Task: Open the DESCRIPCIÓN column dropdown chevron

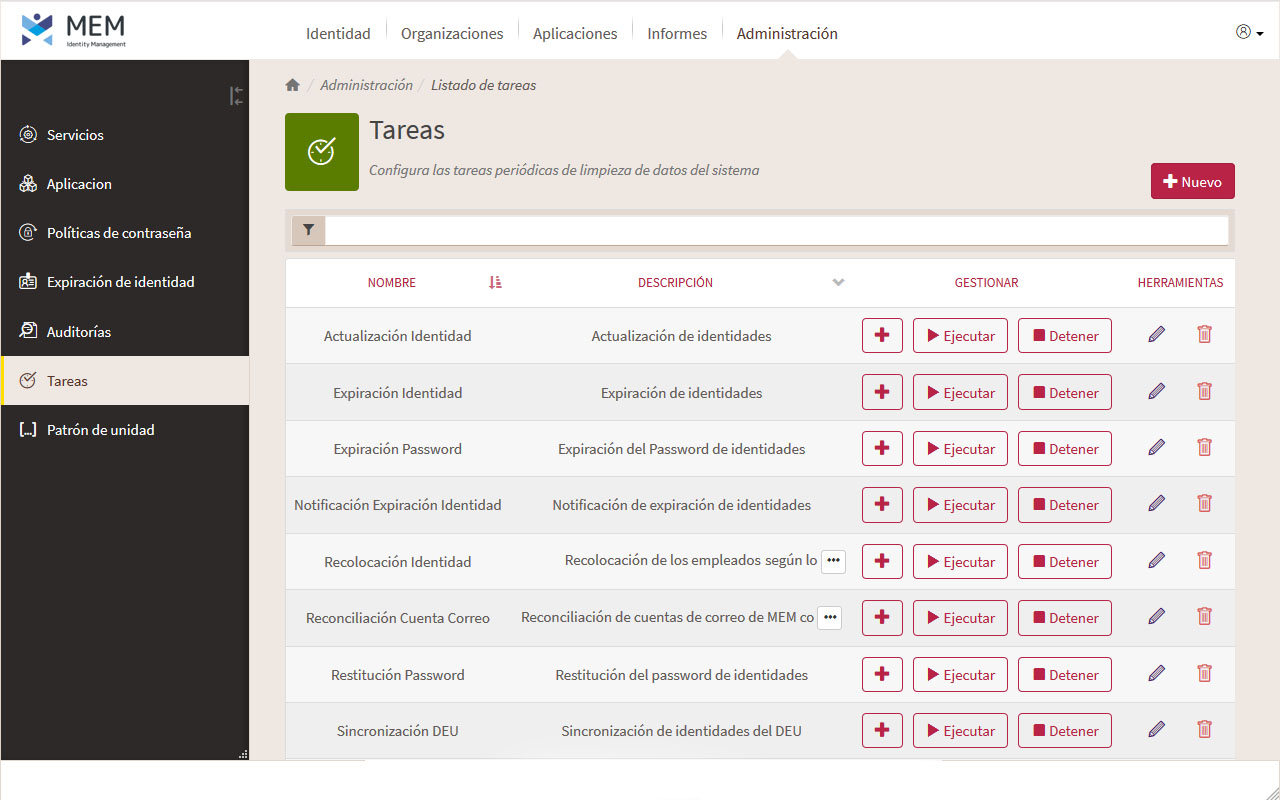Action: [838, 283]
